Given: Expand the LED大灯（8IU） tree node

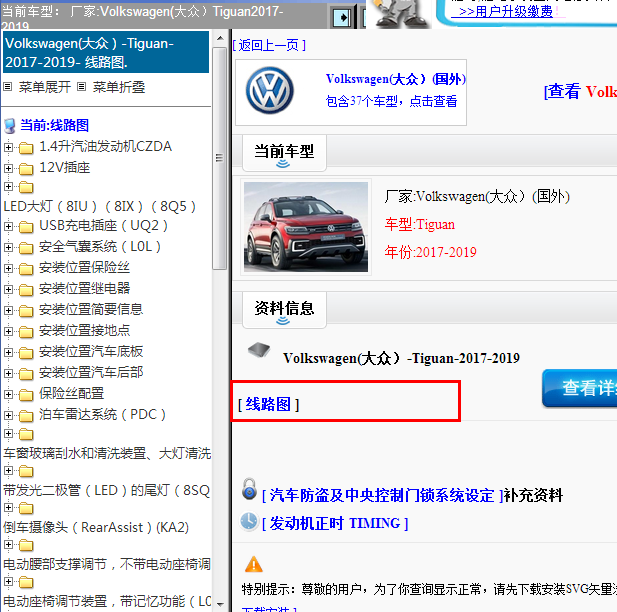Looking at the screenshot, I should [8, 187].
